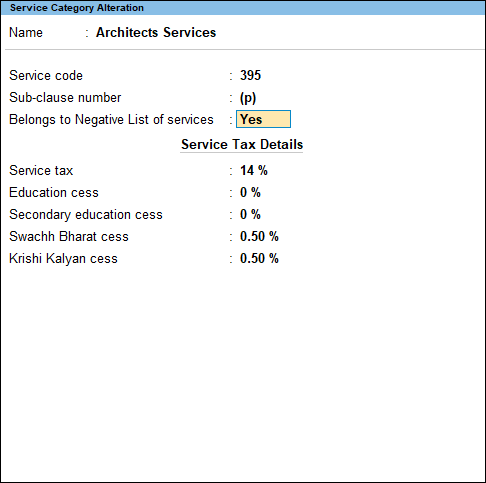This screenshot has width=486, height=483.
Task: Select the Swachh Bharat cess 0.50 % value
Action: click(259, 236)
